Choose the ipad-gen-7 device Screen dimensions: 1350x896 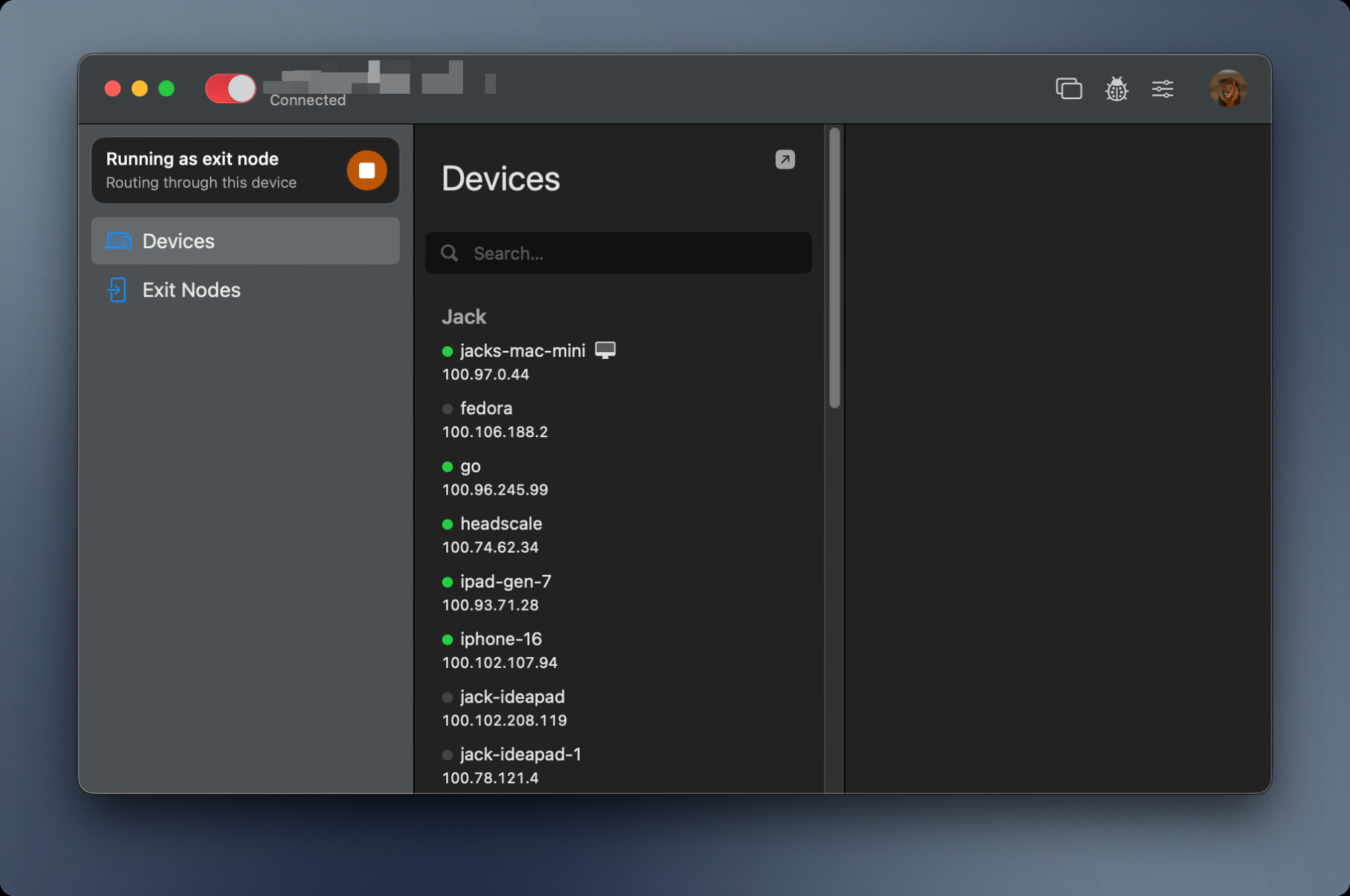point(505,582)
